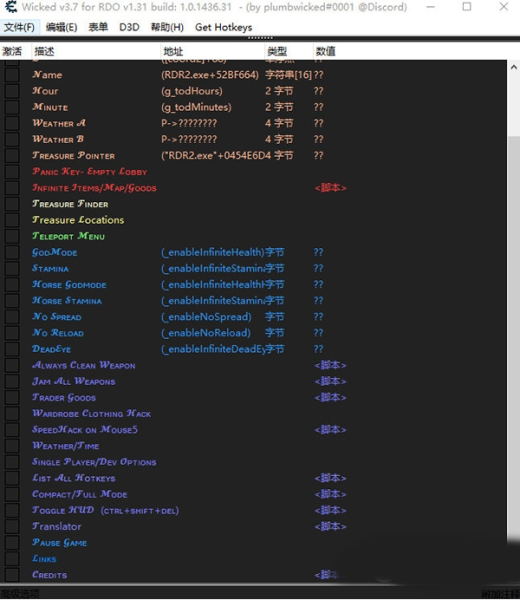Expand the Teleport Menu group checkbox
Image resolution: width=520 pixels, height=600 pixels.
point(12,236)
